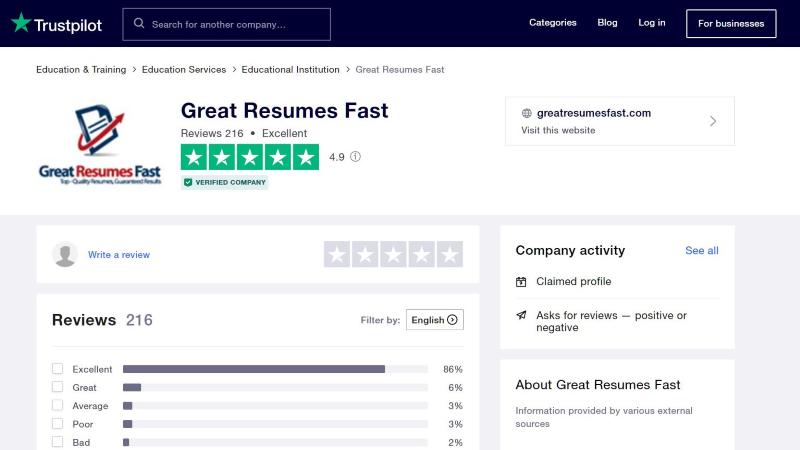This screenshot has width=800, height=450.
Task: Click the info icon next to 4.9
Action: click(x=356, y=157)
